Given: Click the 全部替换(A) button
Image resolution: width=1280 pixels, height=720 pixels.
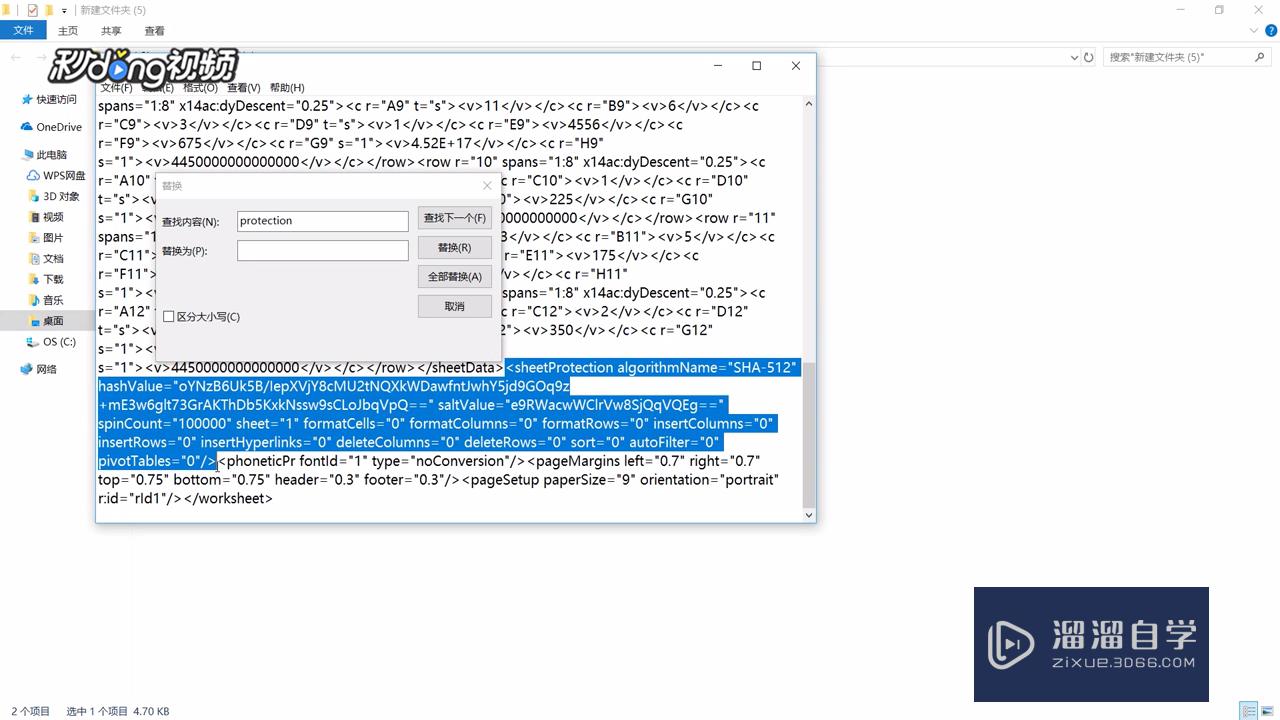Looking at the screenshot, I should [455, 277].
